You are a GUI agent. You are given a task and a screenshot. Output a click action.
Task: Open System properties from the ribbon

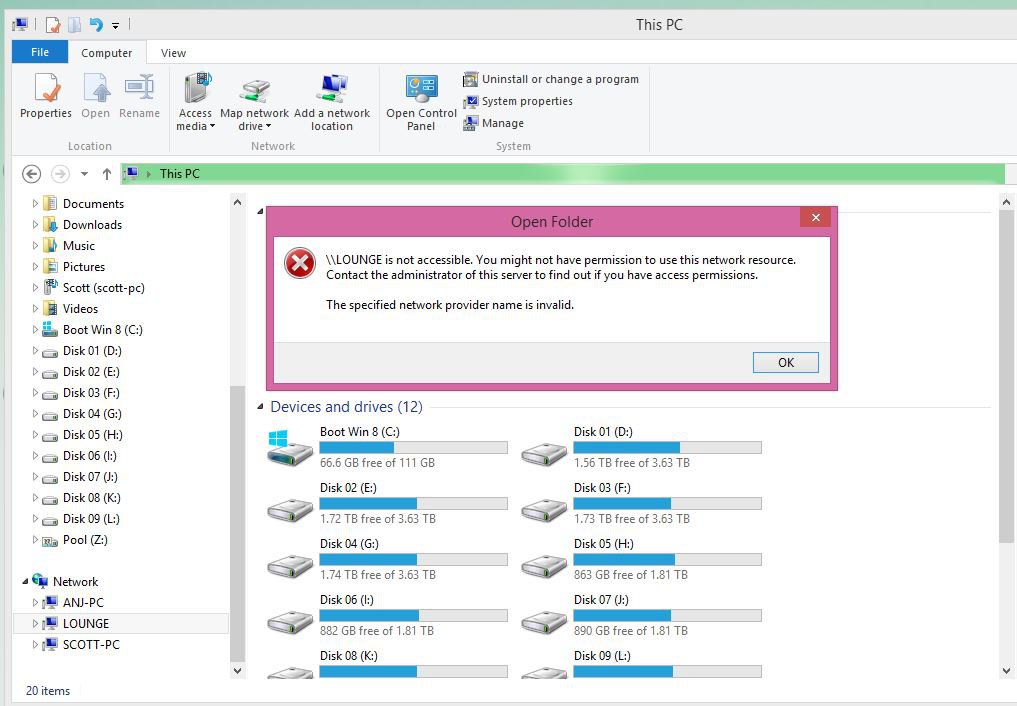[x=518, y=101]
